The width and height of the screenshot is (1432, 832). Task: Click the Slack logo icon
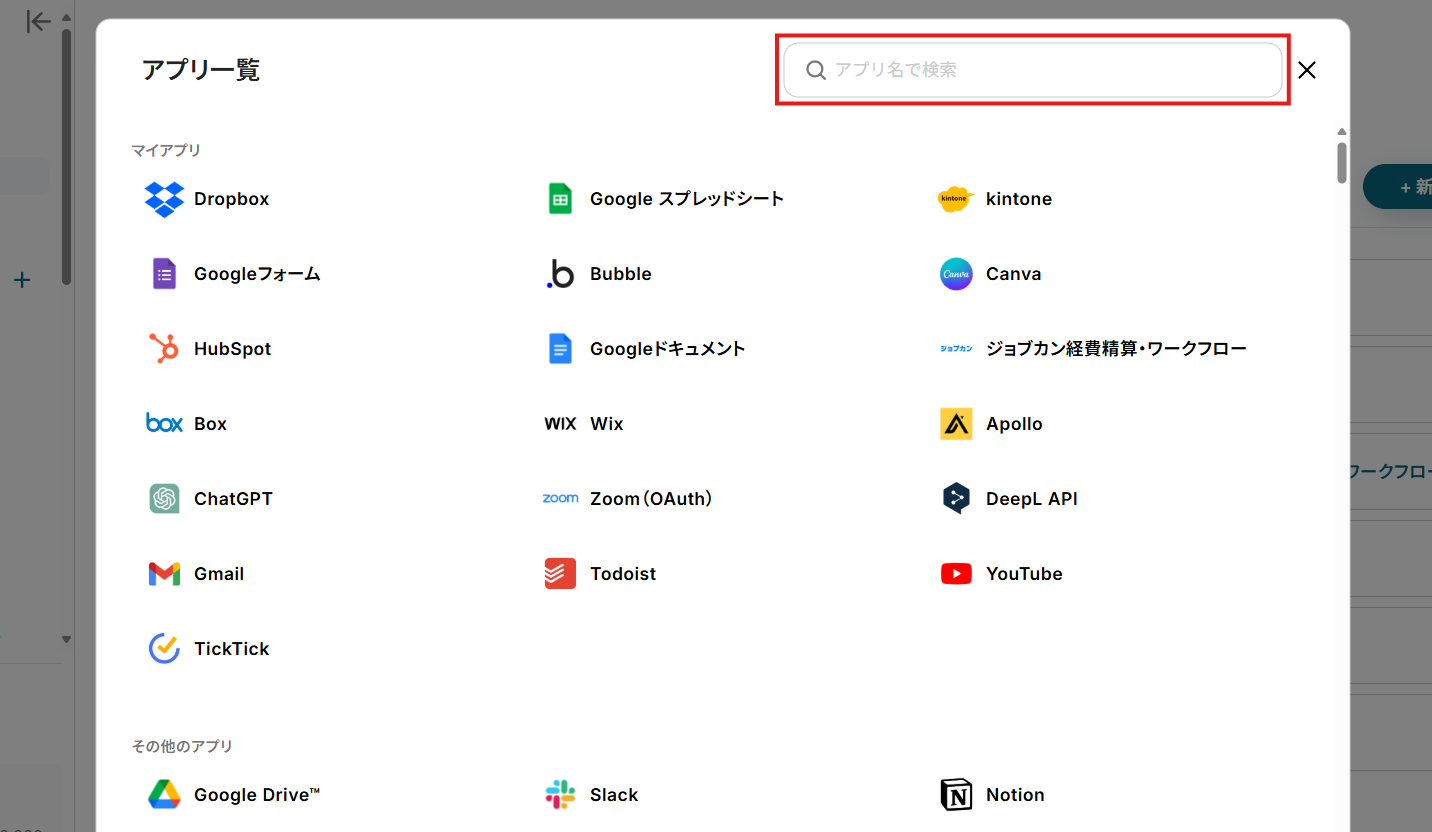coord(560,795)
